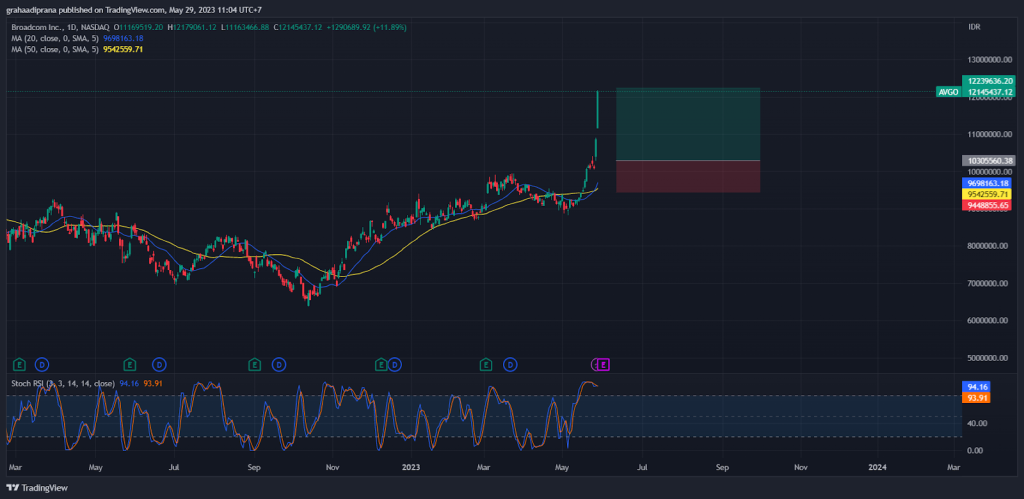The width and height of the screenshot is (1024, 499).
Task: Click the 9698163.18 value in MA 20 legend
Action: coord(123,39)
